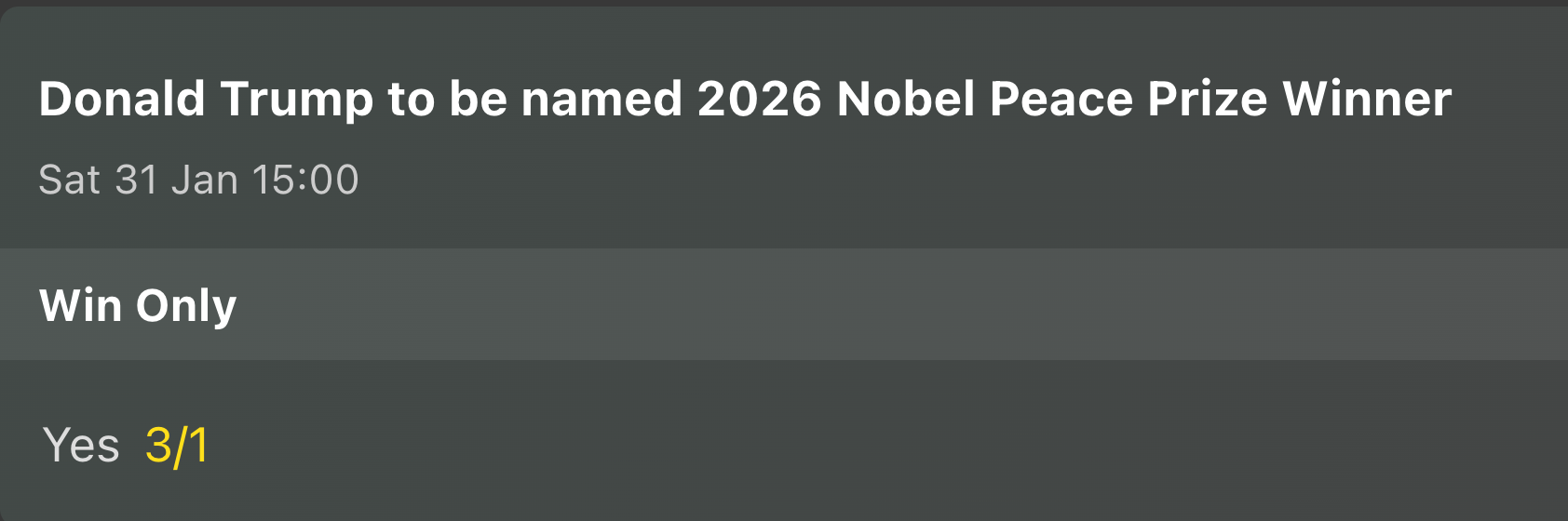The width and height of the screenshot is (1568, 521).
Task: Toggle the Win Only section
Action: 784,304
